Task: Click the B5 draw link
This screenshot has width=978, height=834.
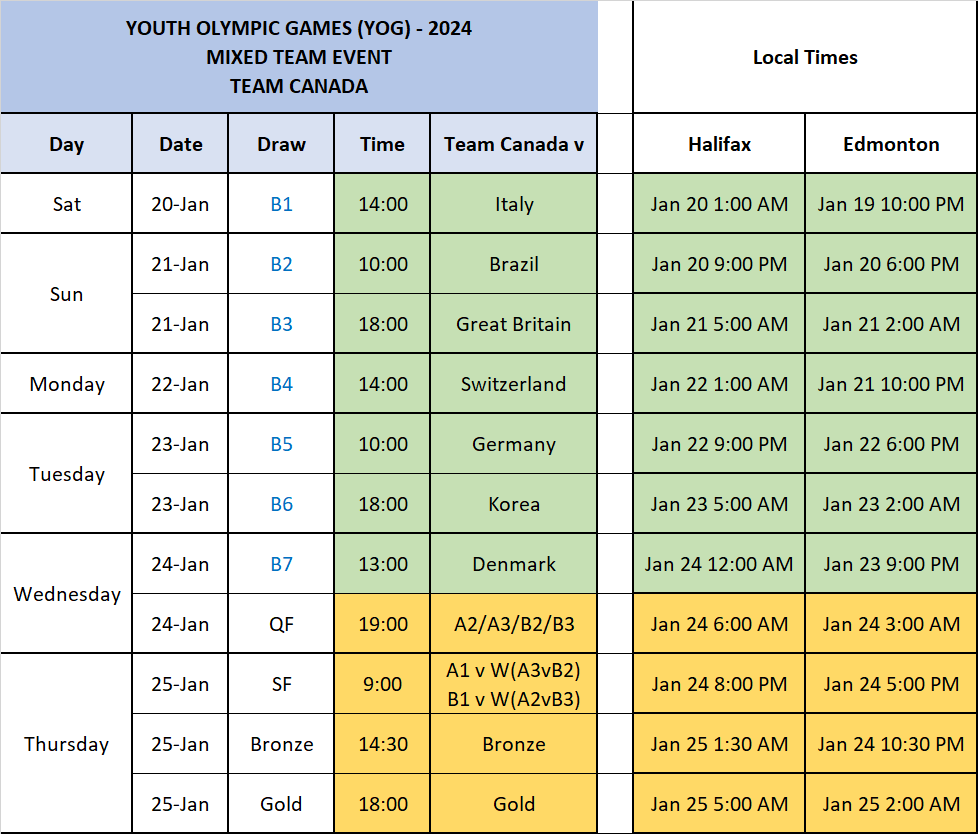Action: (x=281, y=444)
